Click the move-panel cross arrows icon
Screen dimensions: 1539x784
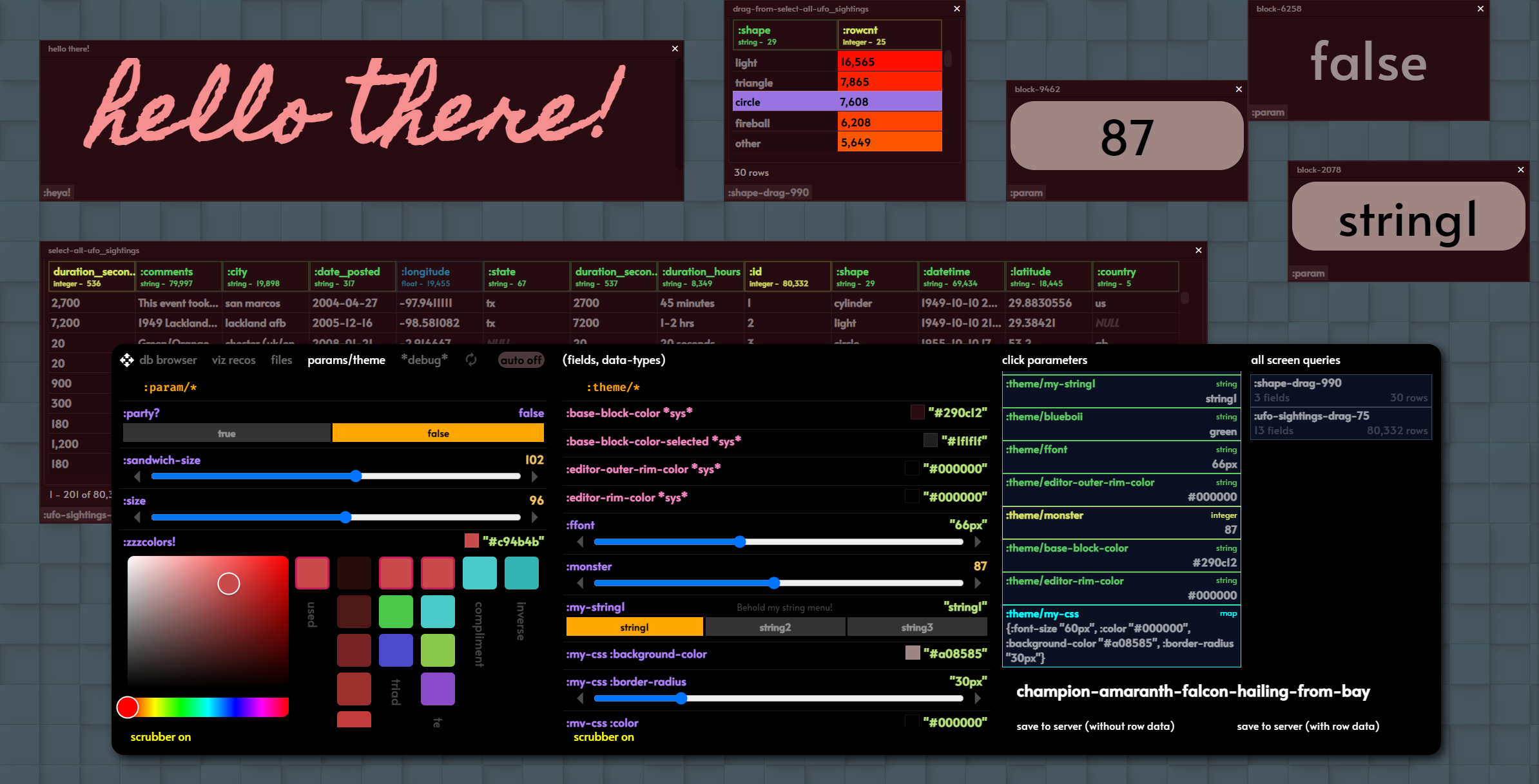coord(126,360)
